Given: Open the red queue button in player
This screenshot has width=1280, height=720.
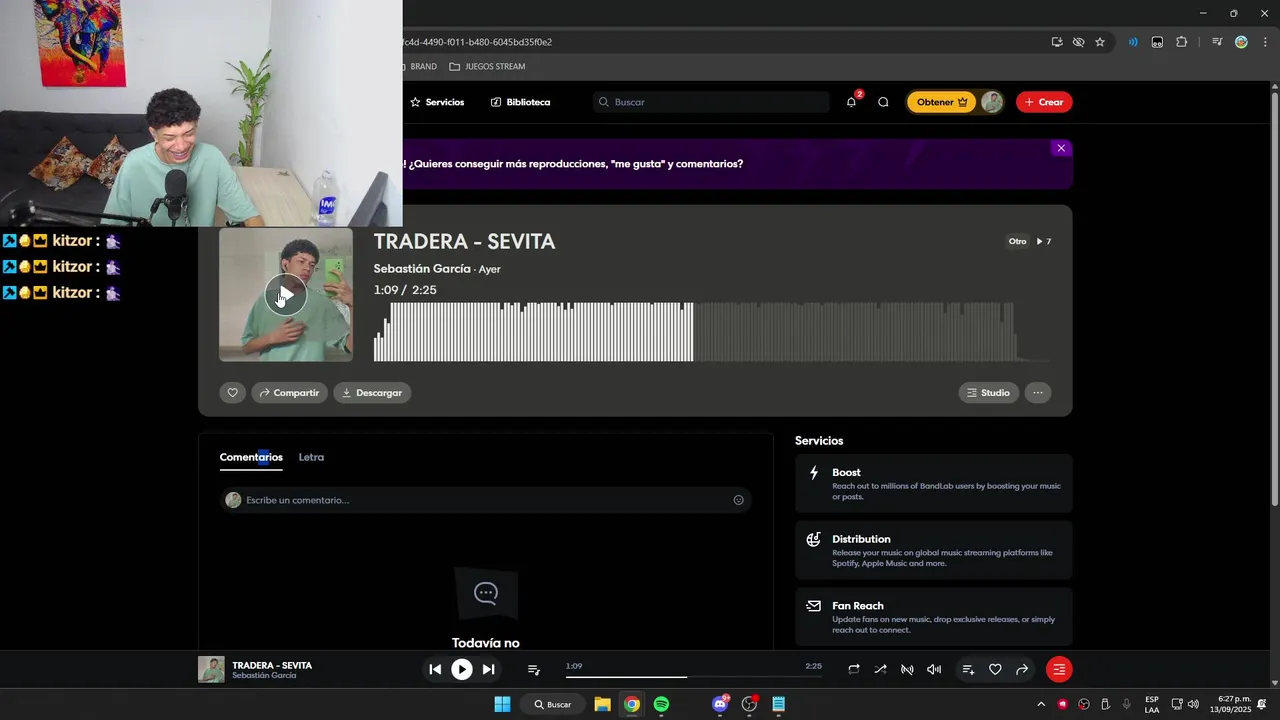Looking at the screenshot, I should tap(1059, 669).
